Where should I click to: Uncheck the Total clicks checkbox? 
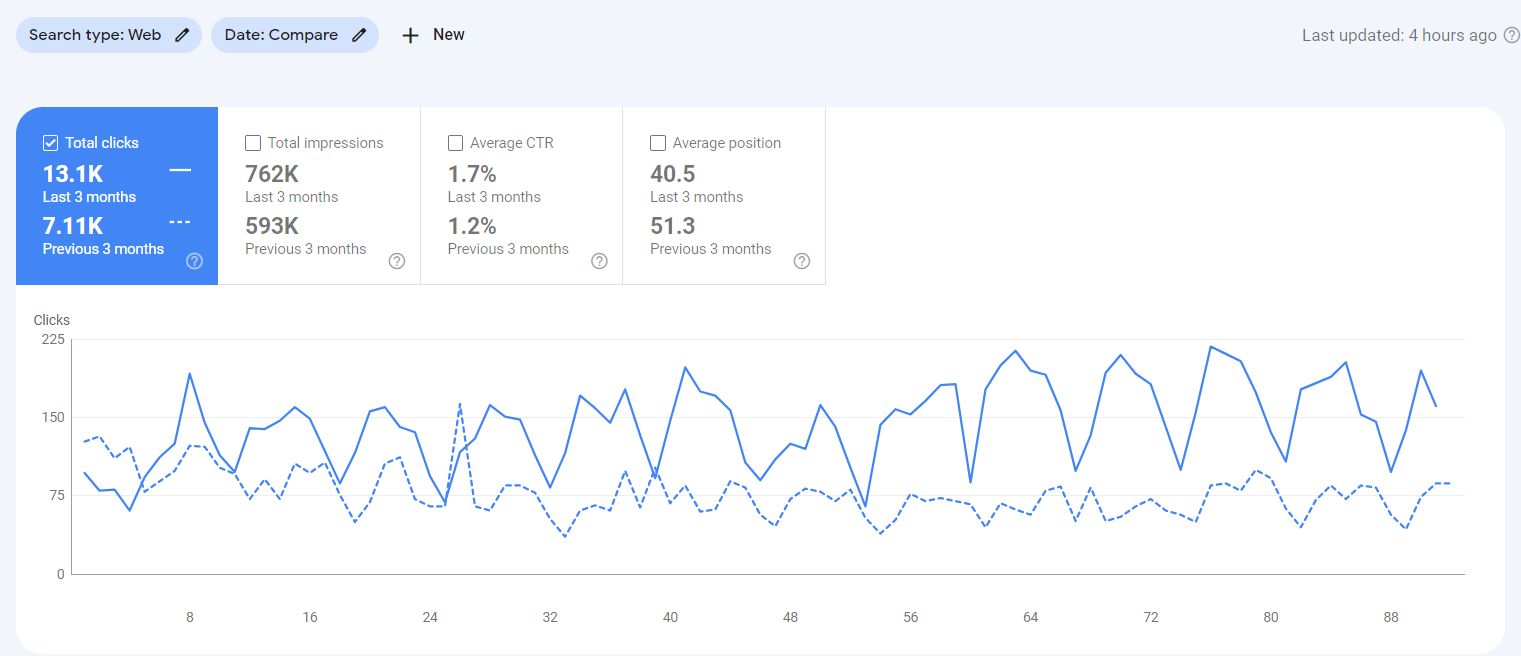point(50,142)
